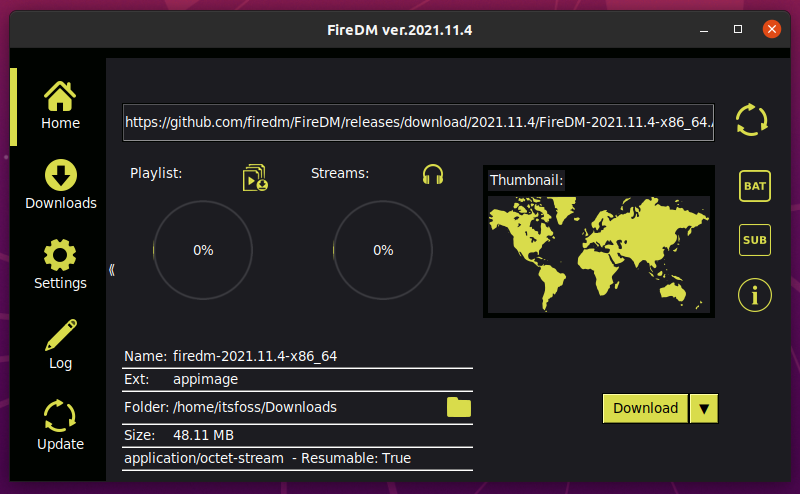
Task: Click the playlist download icon
Action: [x=255, y=178]
